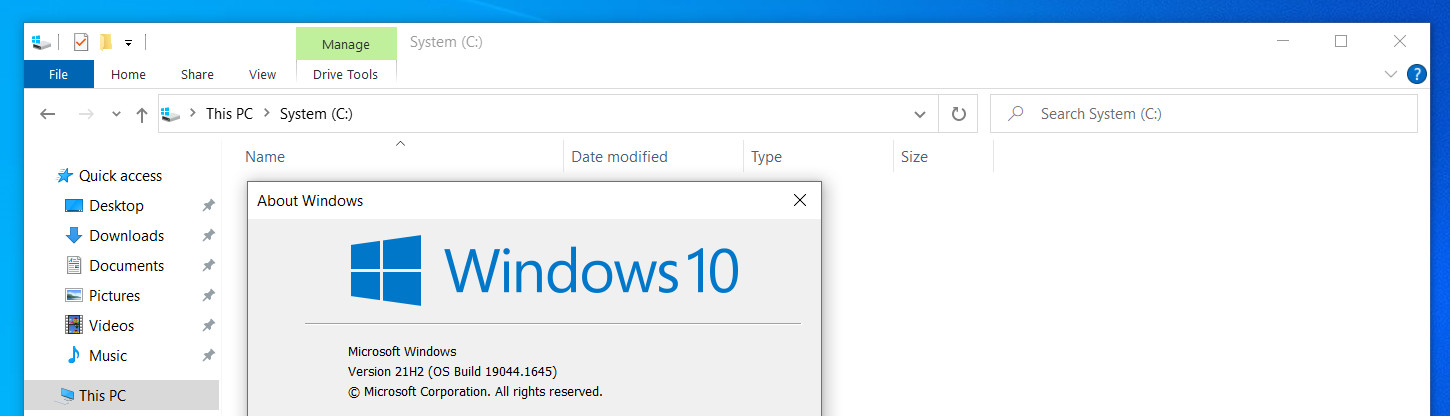Click Microsoft Windows text in dialog
This screenshot has width=1450, height=416.
coord(402,351)
